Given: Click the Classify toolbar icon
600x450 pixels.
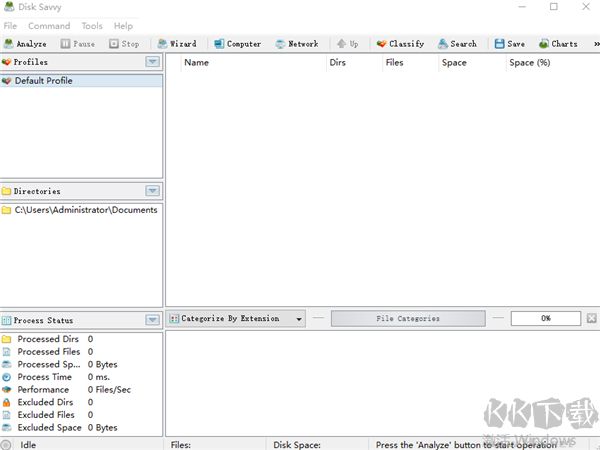Looking at the screenshot, I should (400, 44).
